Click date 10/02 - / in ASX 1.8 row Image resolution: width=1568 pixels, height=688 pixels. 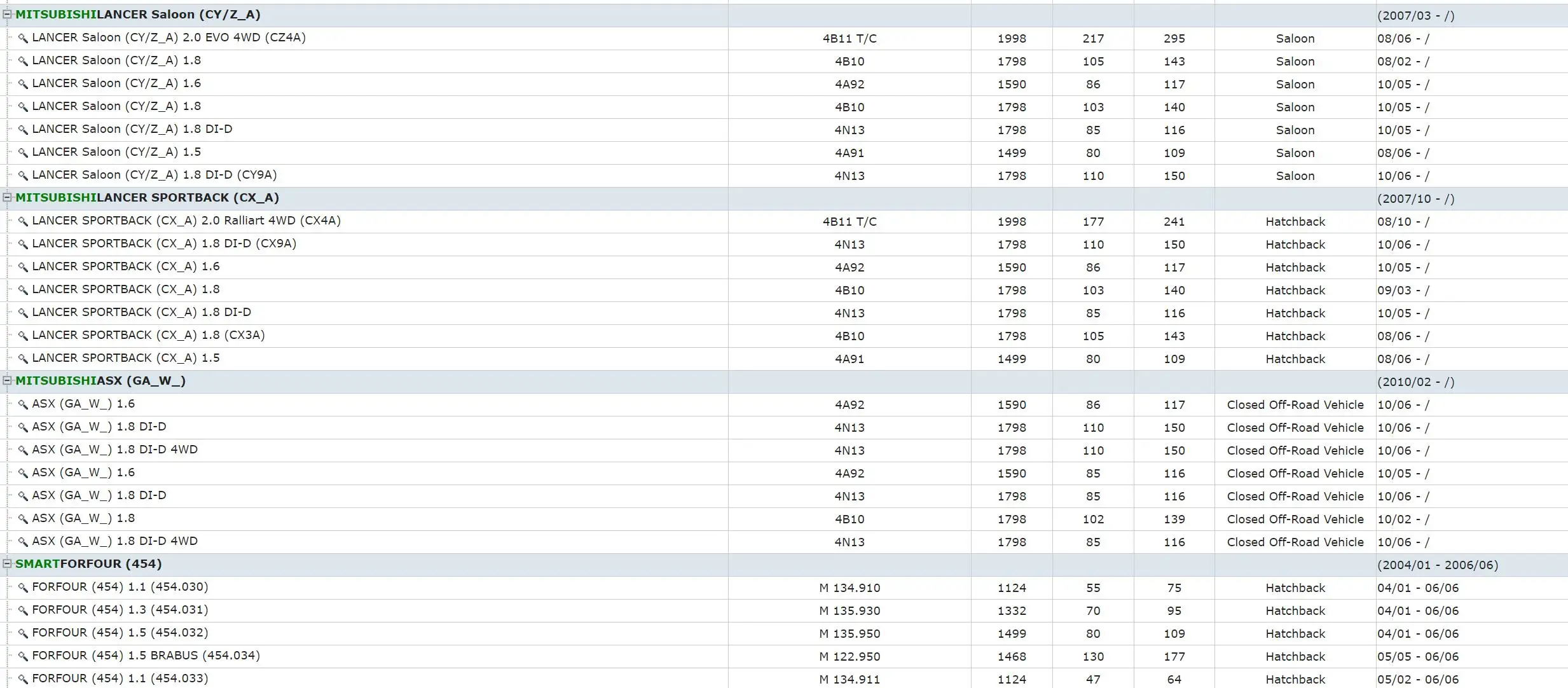coord(1403,519)
